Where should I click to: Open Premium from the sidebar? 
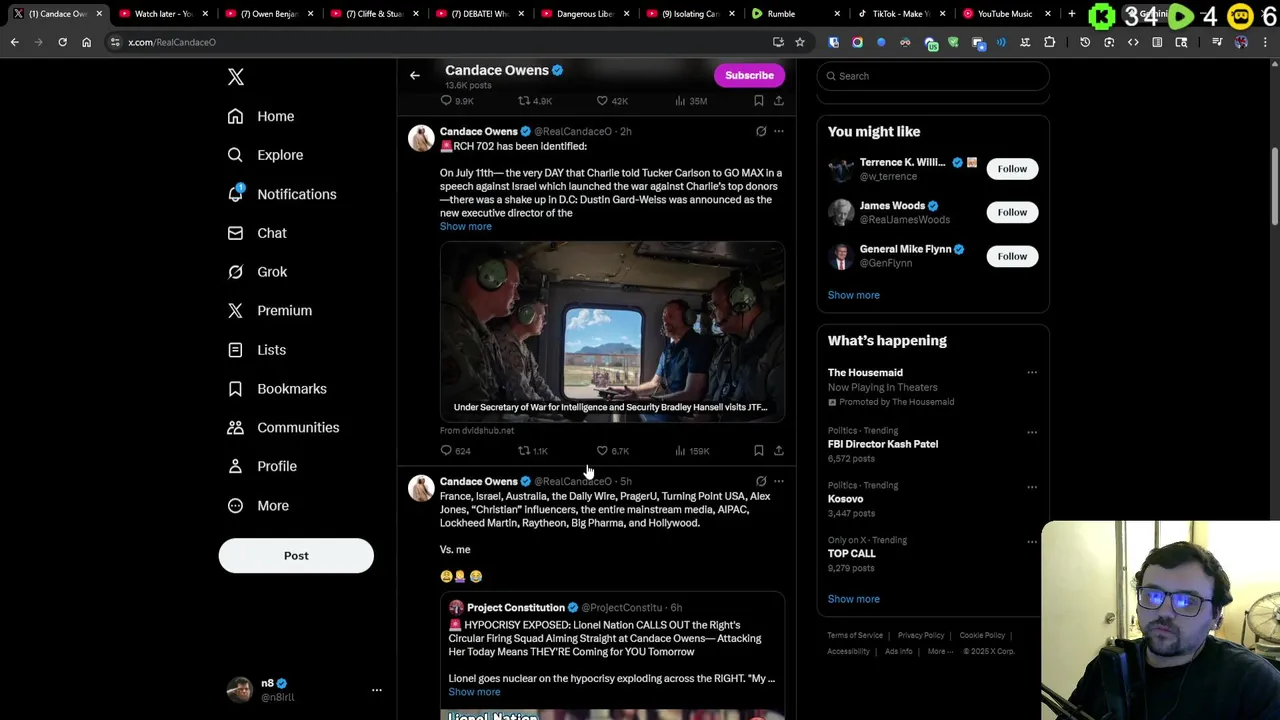pyautogui.click(x=270, y=311)
